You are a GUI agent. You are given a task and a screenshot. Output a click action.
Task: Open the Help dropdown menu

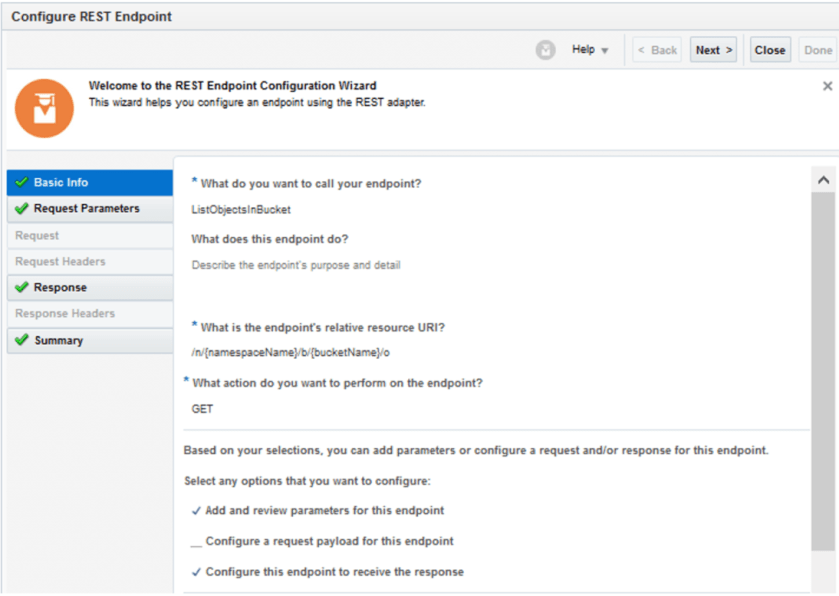click(589, 49)
